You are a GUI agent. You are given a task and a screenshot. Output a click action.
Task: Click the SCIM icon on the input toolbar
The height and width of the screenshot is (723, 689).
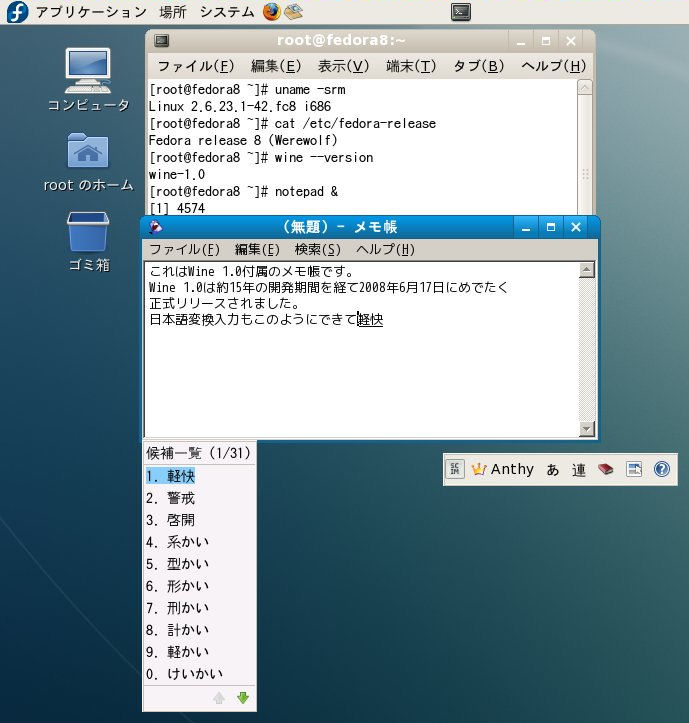point(455,469)
